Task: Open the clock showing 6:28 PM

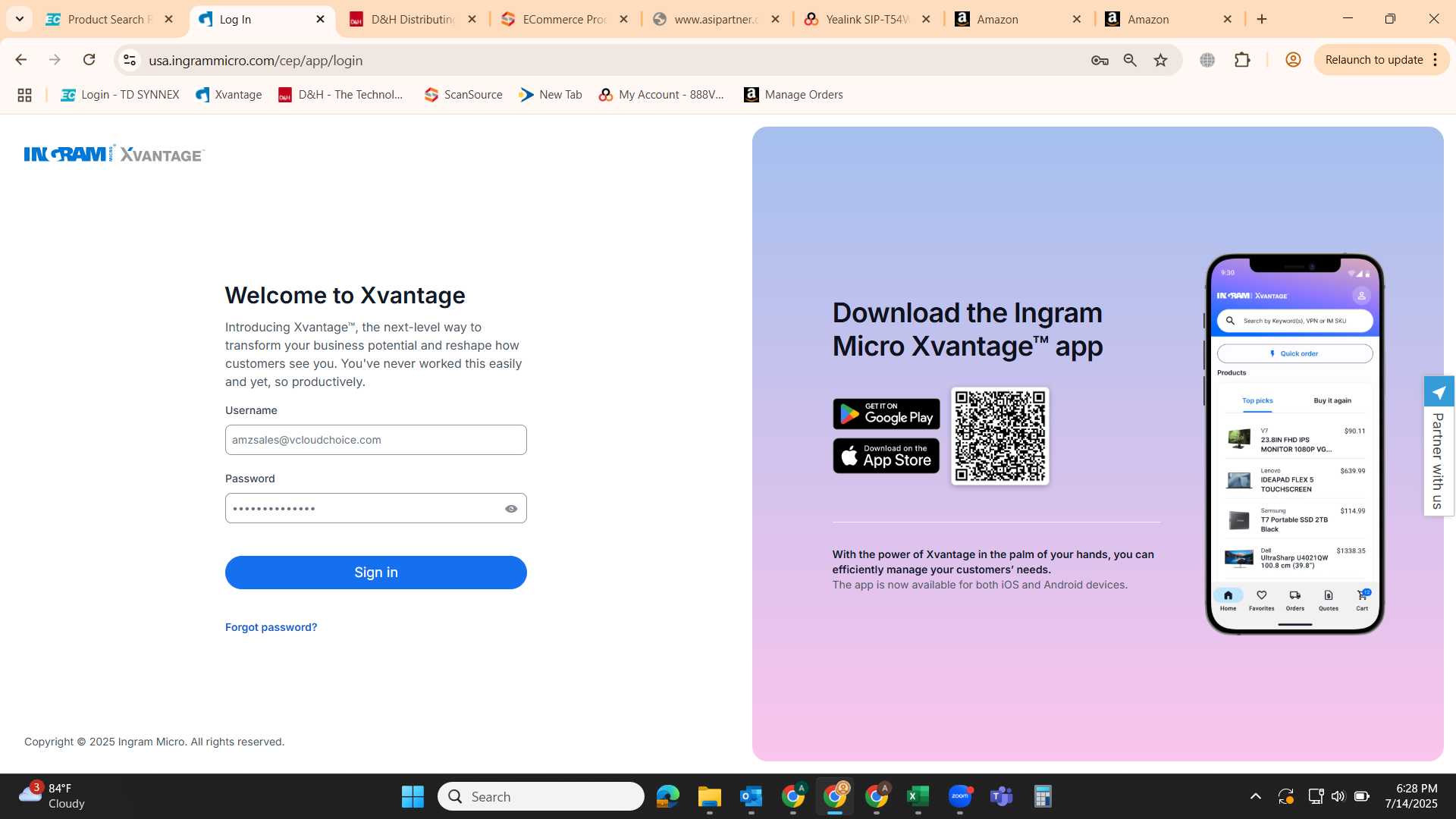Action: [1411, 796]
